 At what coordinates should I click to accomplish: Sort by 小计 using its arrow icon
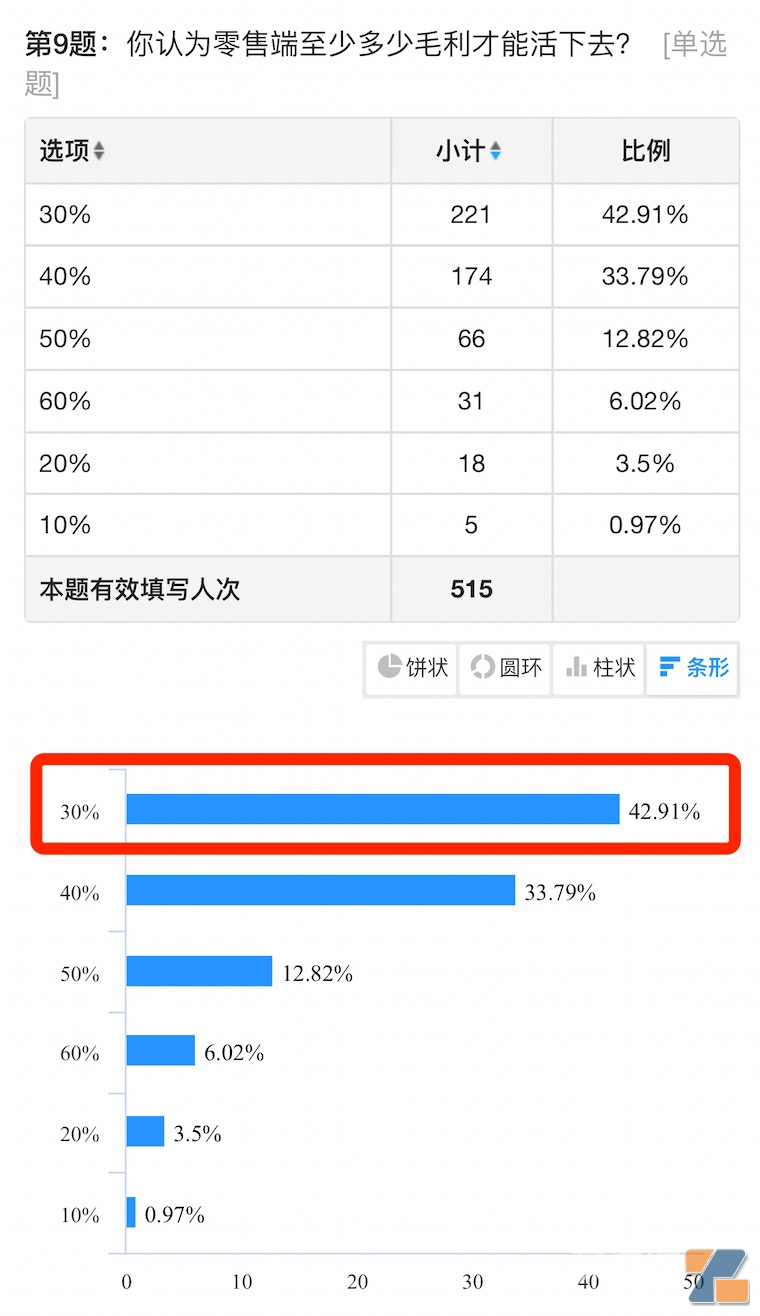click(x=496, y=151)
